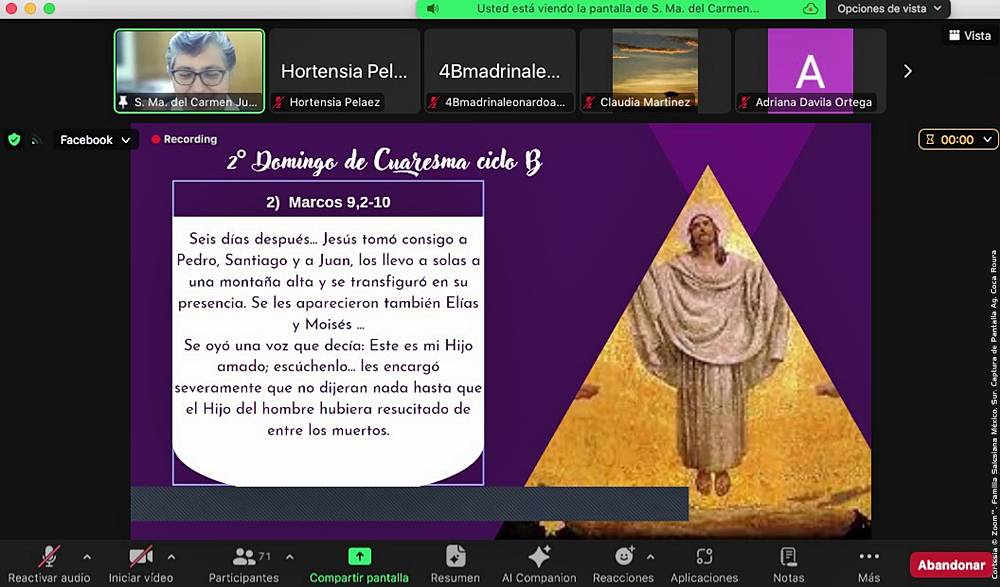Open Opciones de vista dropdown
1000x587 pixels.
tap(888, 9)
